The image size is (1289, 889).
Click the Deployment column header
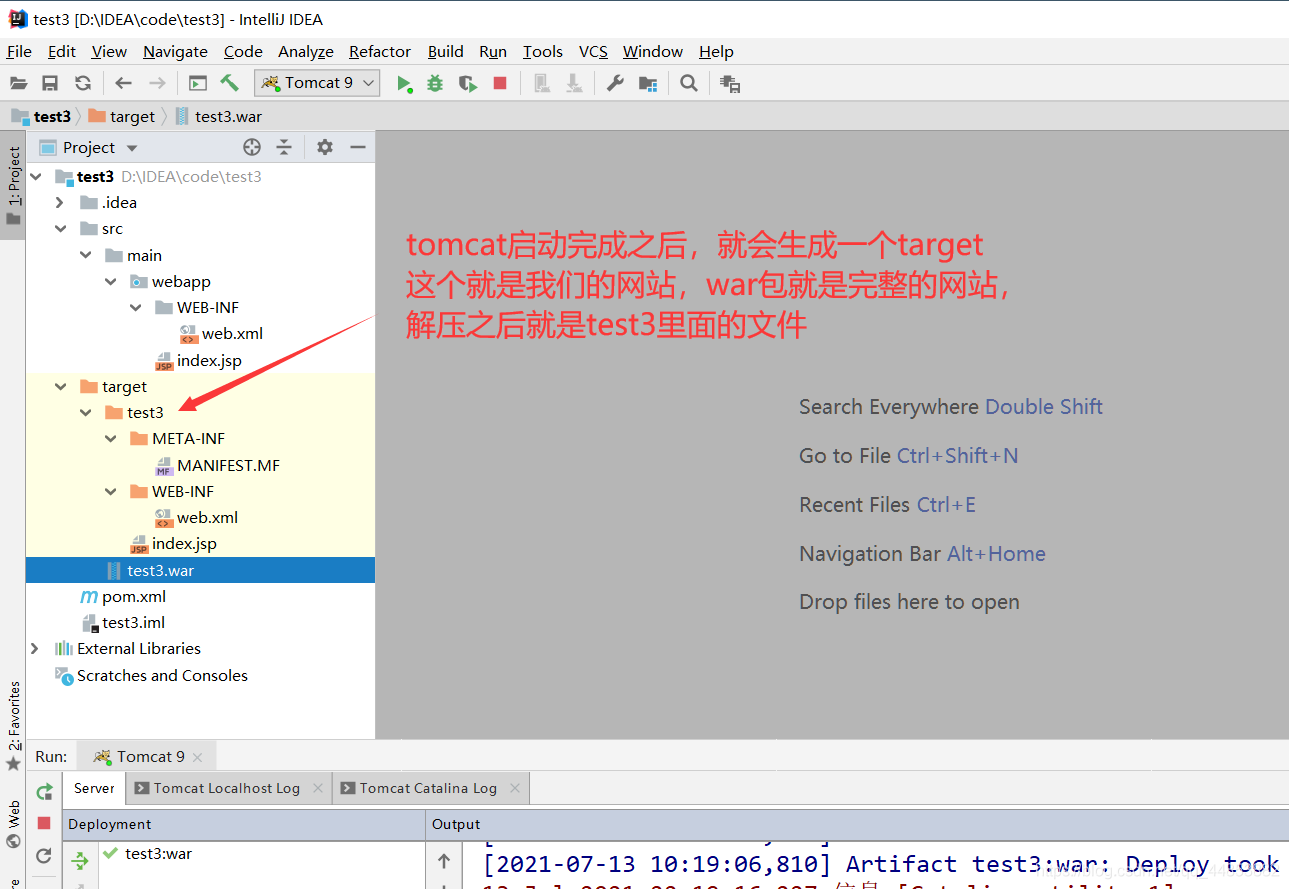tap(245, 824)
